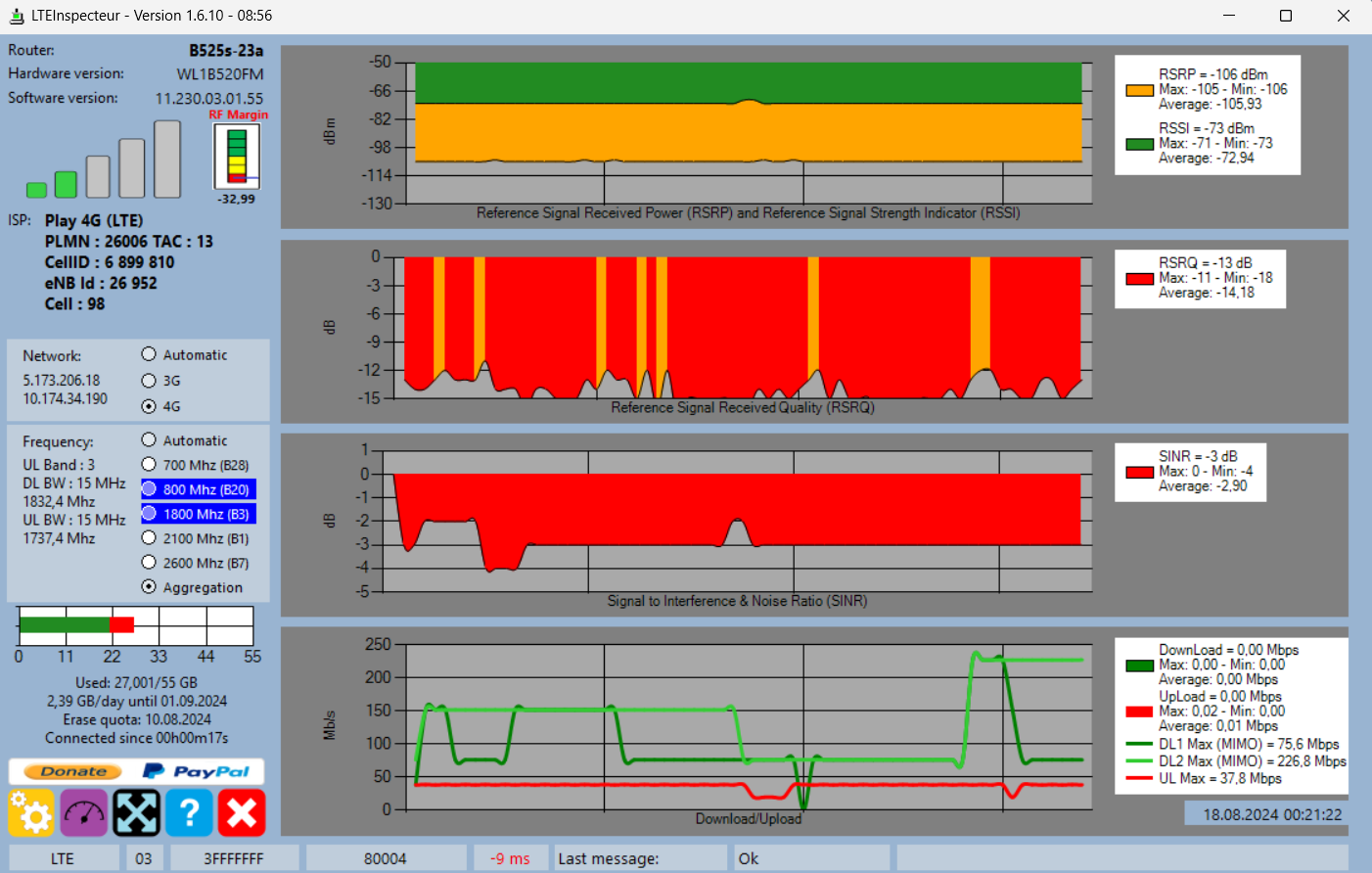The width and height of the screenshot is (1372, 873).
Task: Click the Last message field
Action: (x=641, y=858)
